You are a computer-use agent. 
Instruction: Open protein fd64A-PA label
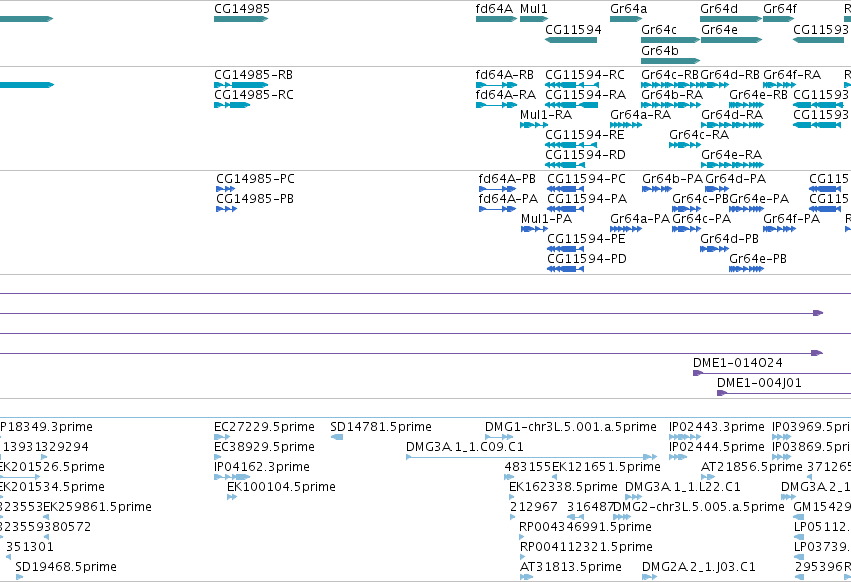508,199
